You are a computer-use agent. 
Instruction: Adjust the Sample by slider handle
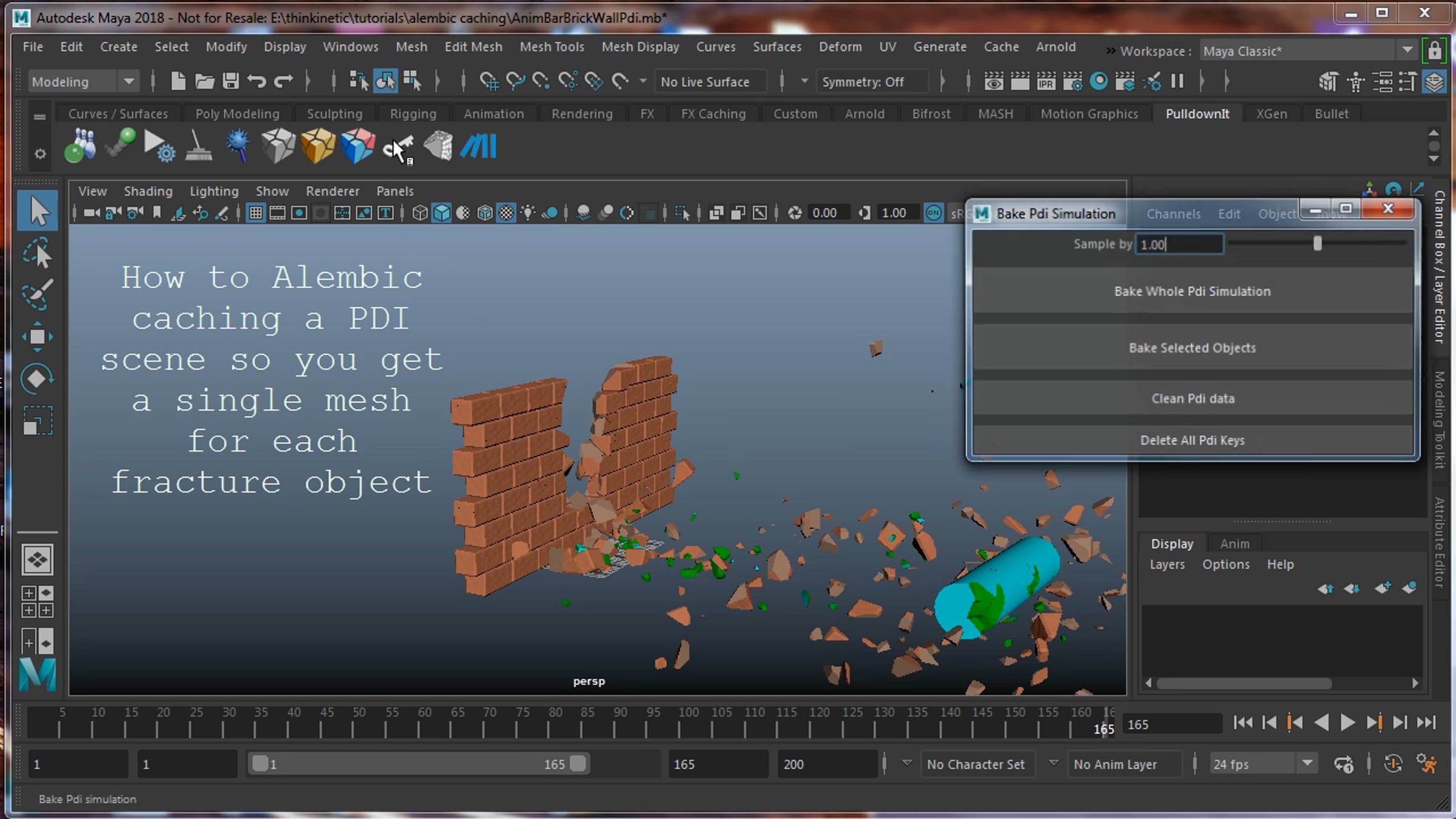[x=1317, y=244]
